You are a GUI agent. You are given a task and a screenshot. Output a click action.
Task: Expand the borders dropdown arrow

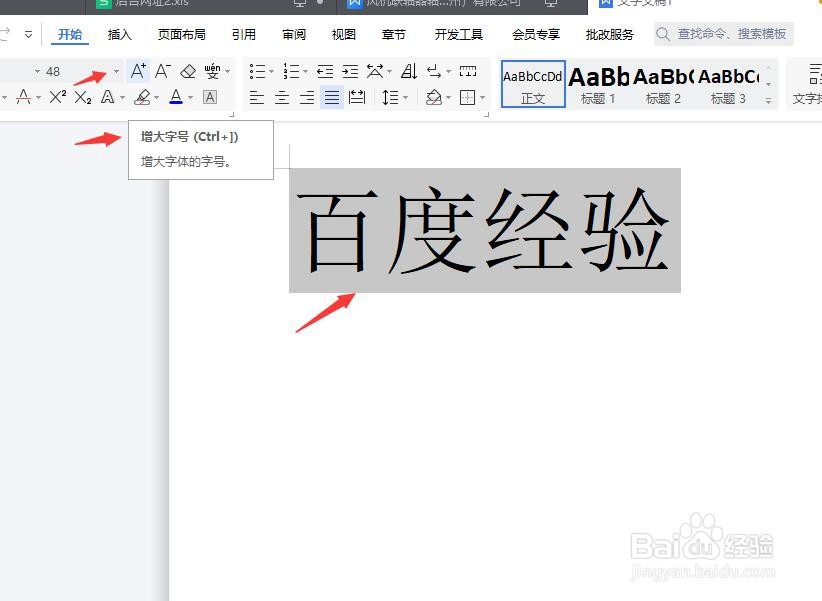click(482, 98)
